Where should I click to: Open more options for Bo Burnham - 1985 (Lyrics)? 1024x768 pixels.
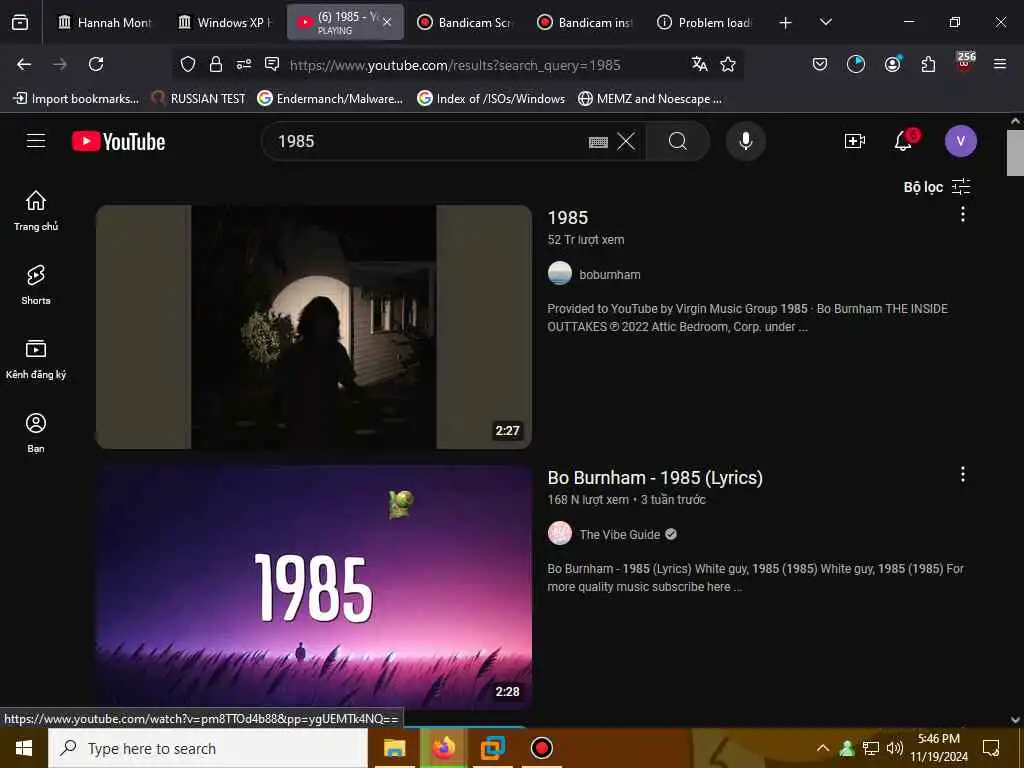(x=963, y=475)
